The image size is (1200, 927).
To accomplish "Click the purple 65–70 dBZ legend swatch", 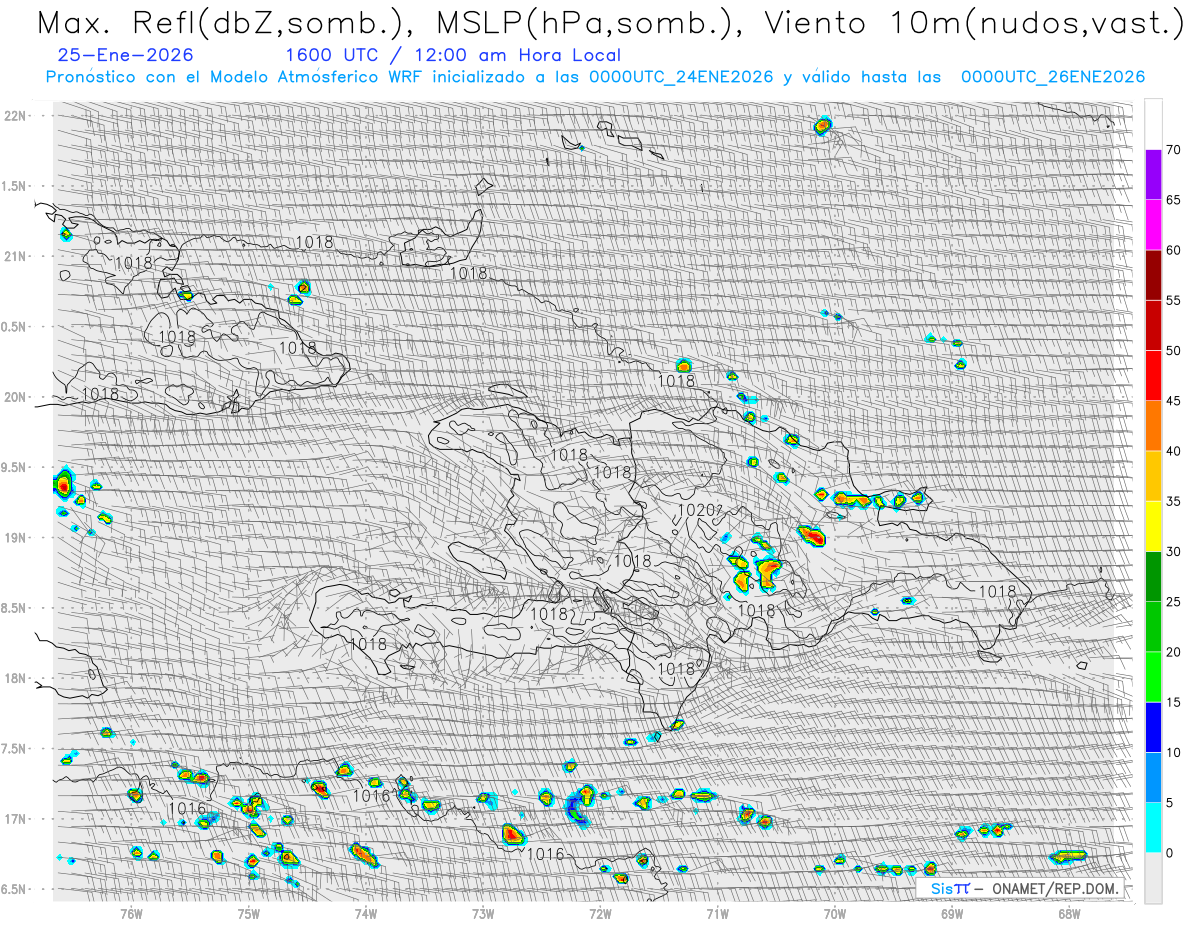I will [x=1153, y=174].
